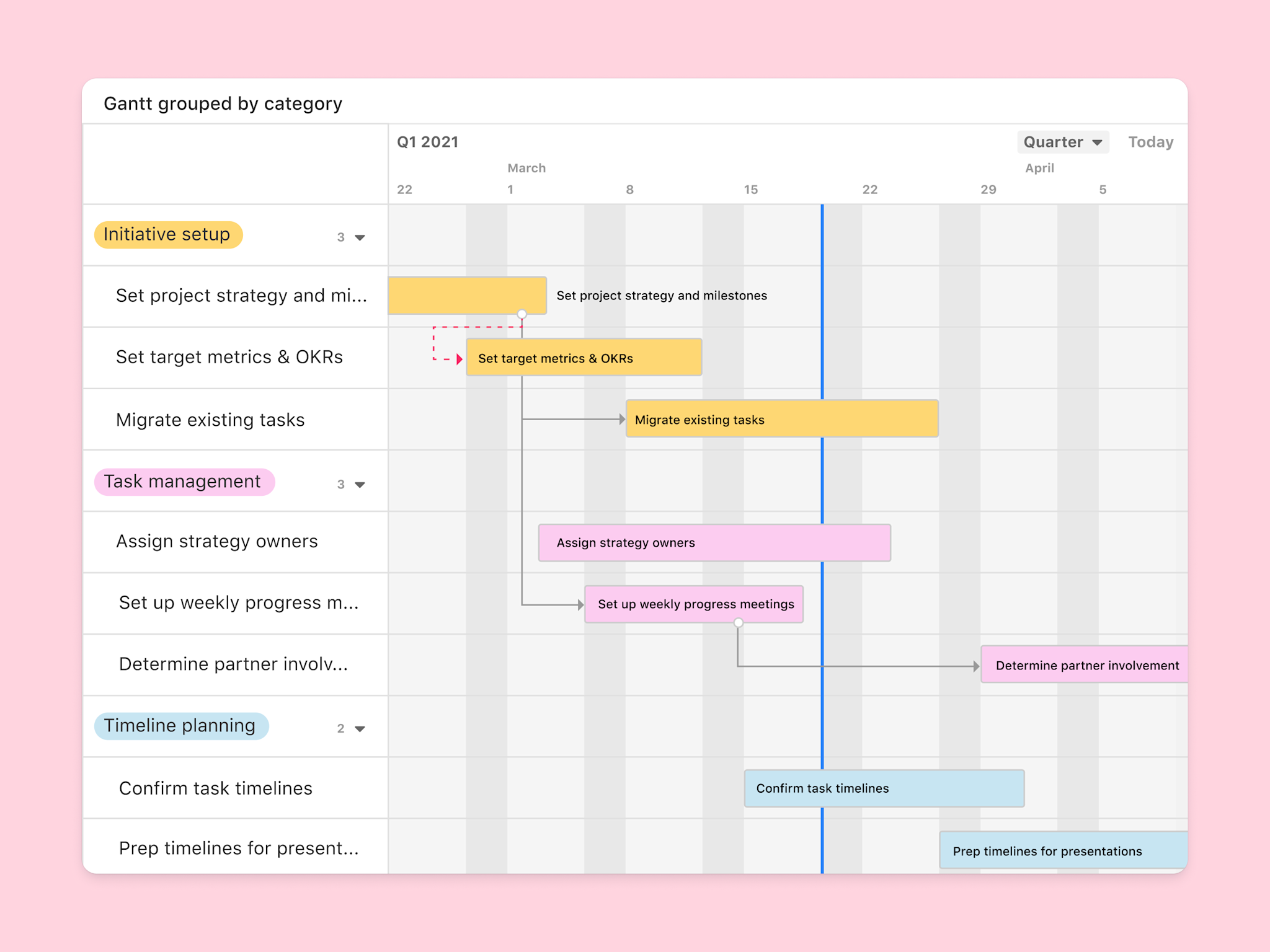Viewport: 1270px width, 952px height.
Task: Select the Migrate existing tasks bar
Action: [781, 419]
